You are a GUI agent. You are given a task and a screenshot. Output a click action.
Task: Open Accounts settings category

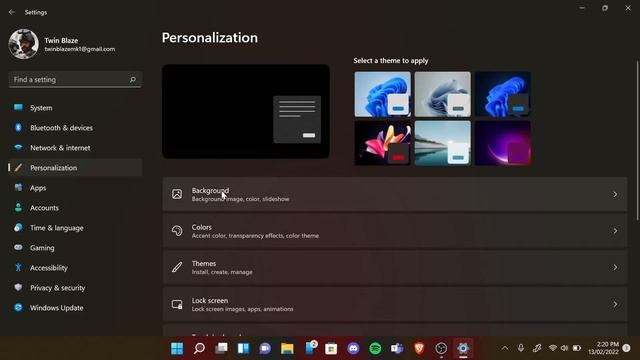pyautogui.click(x=75, y=208)
